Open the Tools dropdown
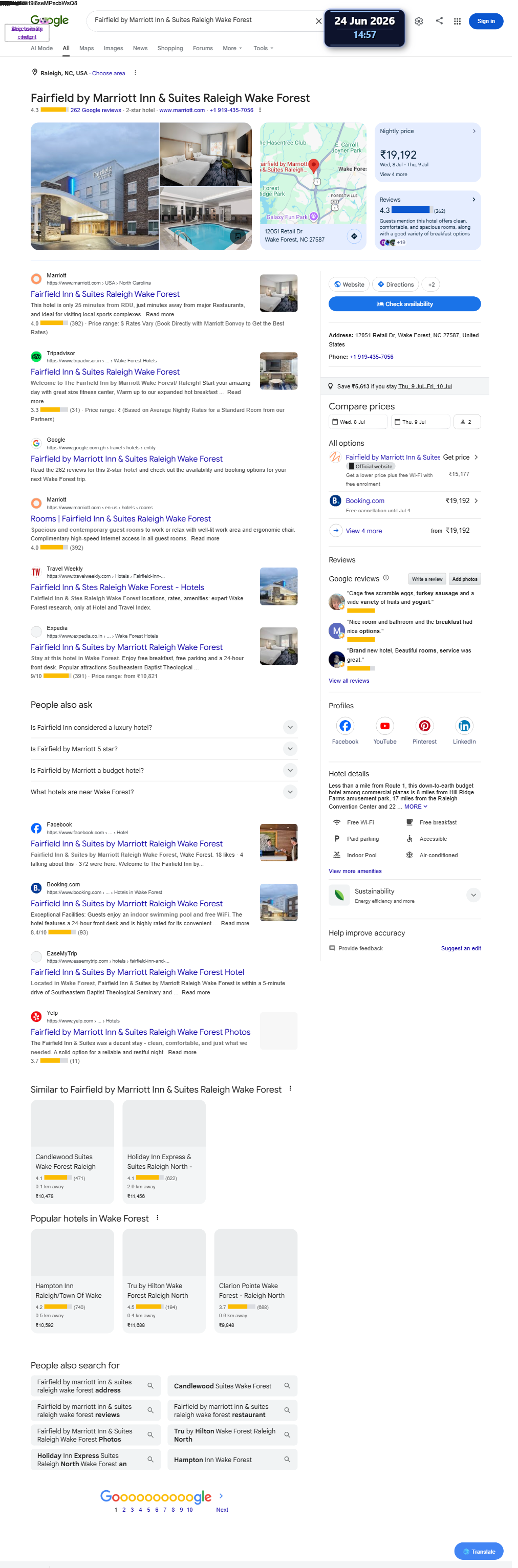Image resolution: width=518 pixels, height=1568 pixels. point(263,48)
